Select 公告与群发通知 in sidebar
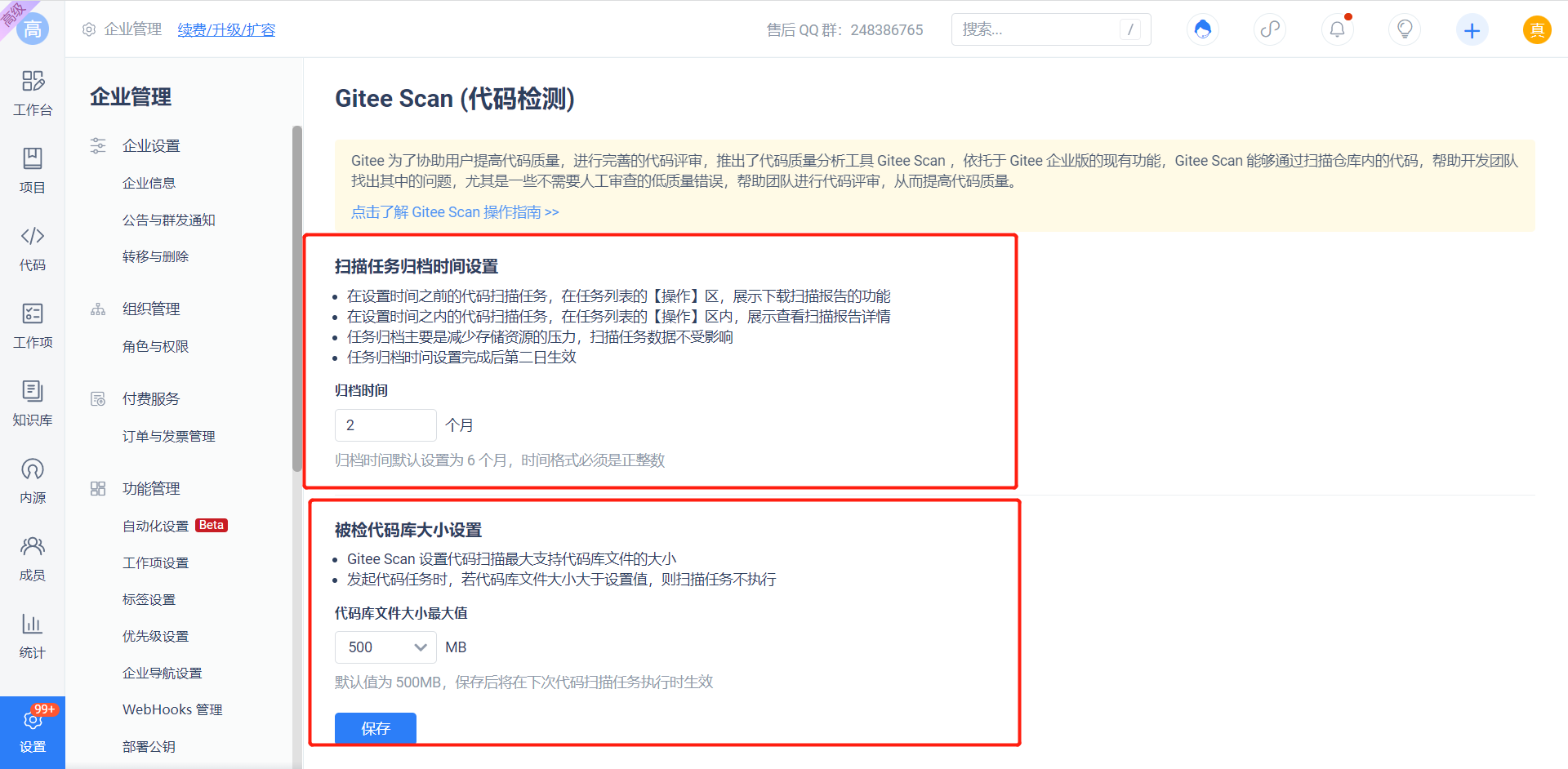 click(169, 220)
